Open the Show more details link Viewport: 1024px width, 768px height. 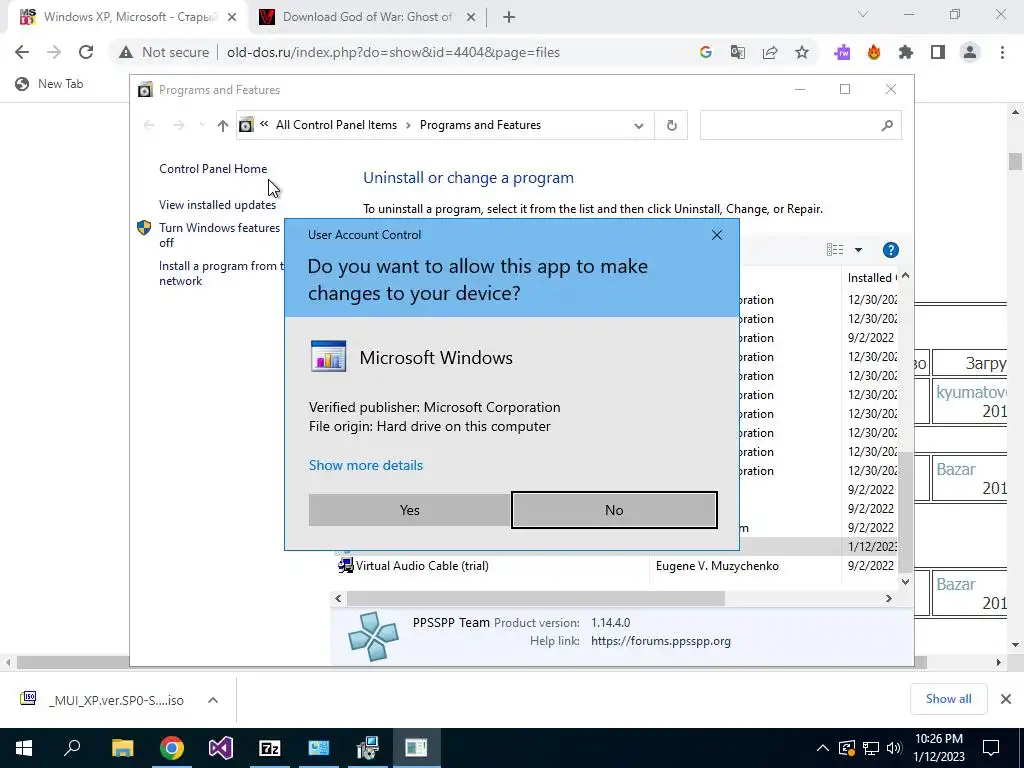366,465
